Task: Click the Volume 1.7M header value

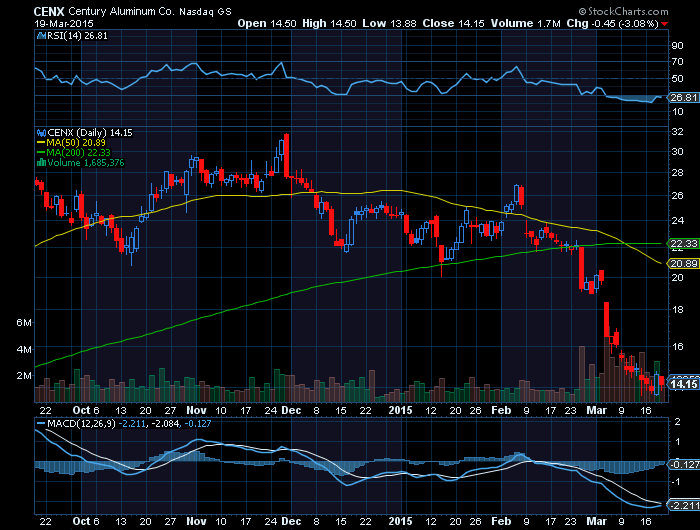Action: tap(525, 23)
